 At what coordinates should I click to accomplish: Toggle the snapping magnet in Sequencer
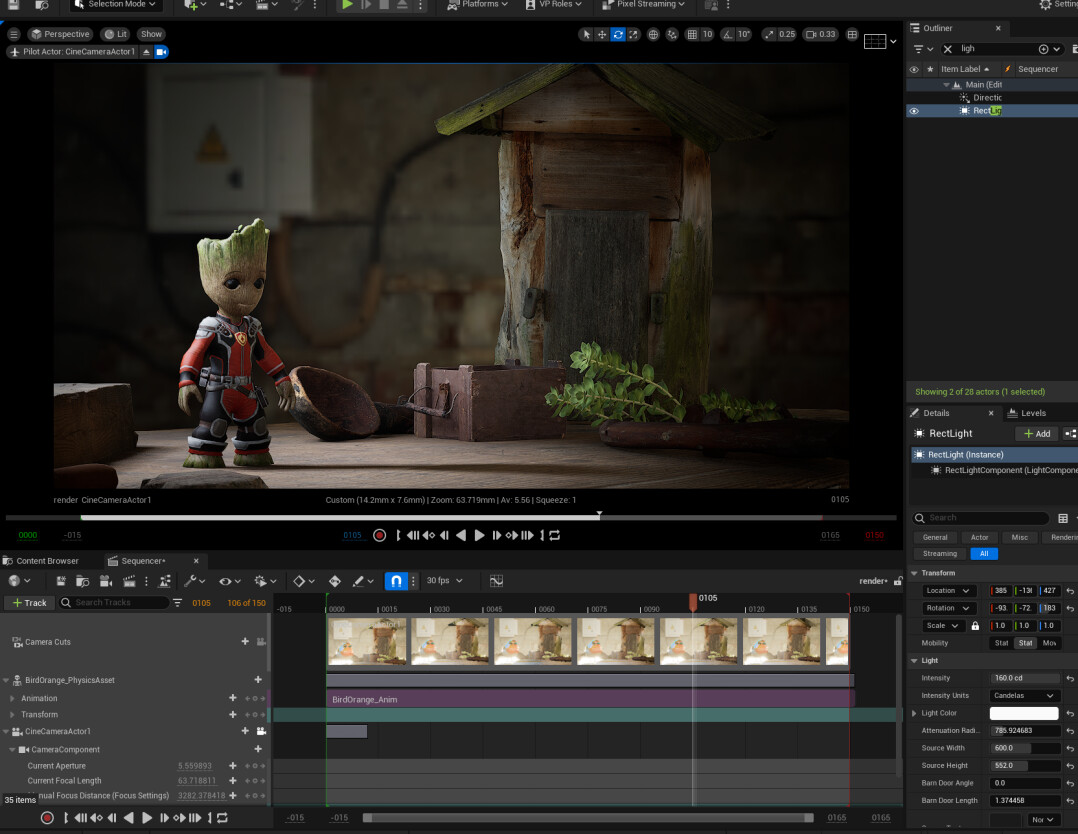[396, 580]
